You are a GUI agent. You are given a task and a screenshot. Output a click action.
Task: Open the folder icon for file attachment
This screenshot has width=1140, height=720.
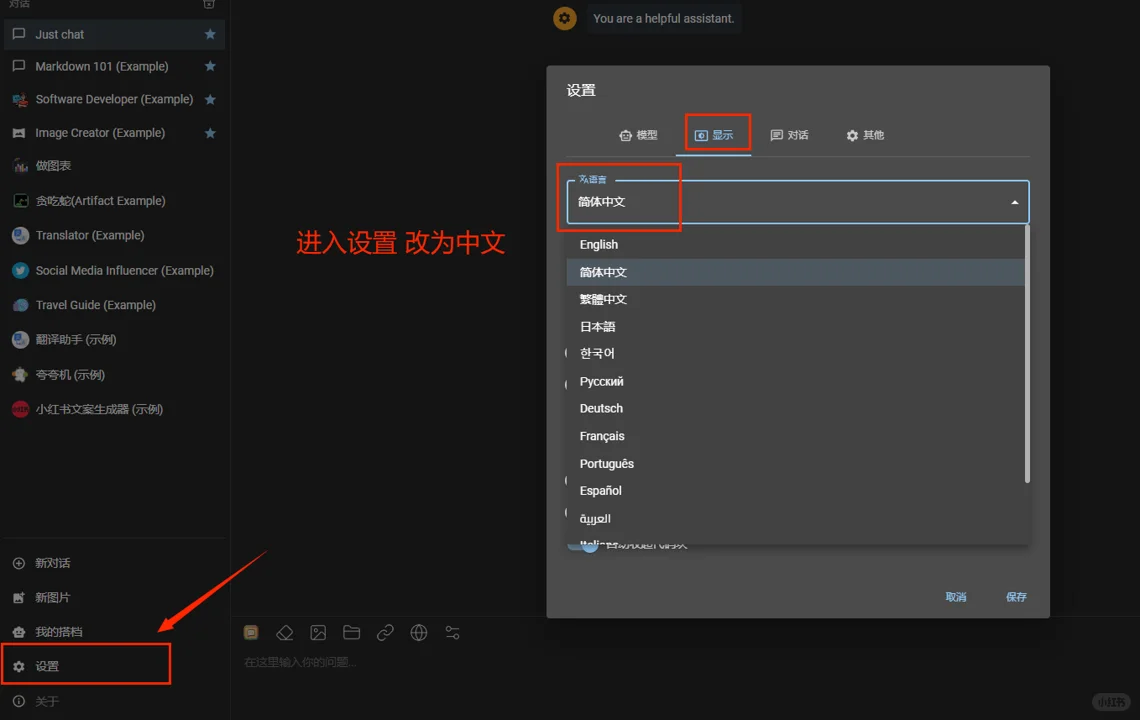[x=351, y=632]
